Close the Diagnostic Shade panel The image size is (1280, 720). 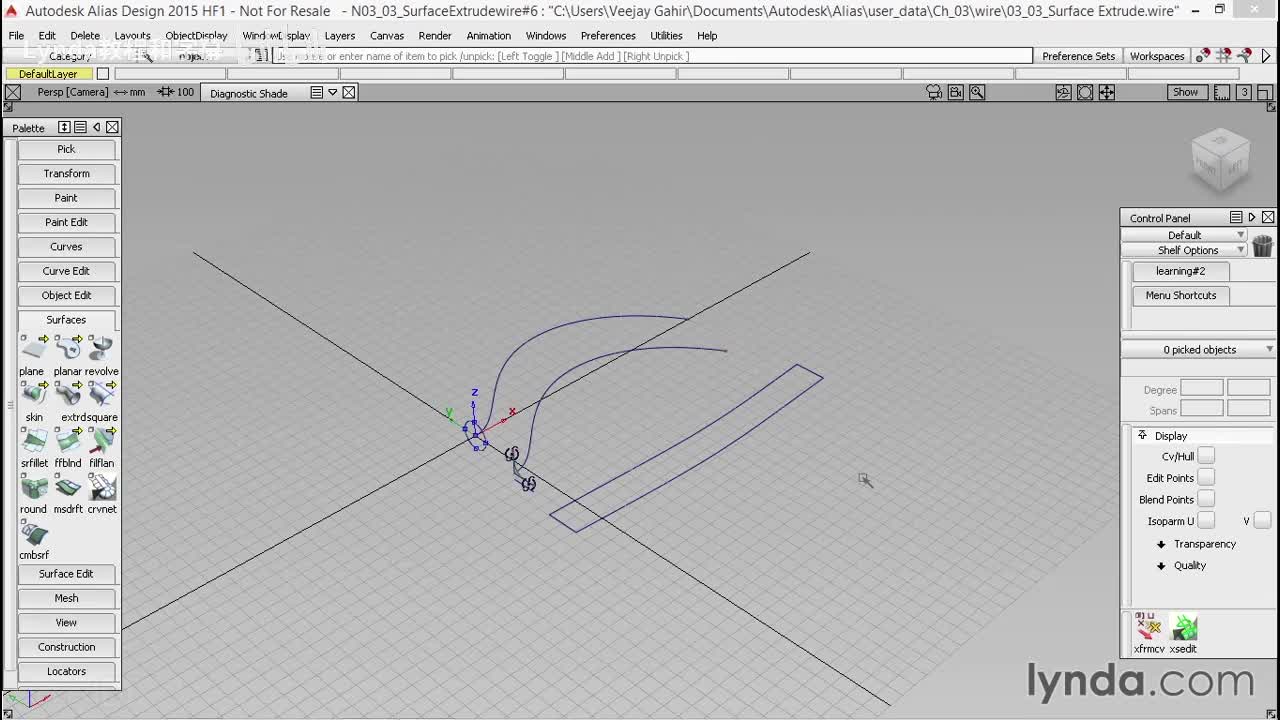pyautogui.click(x=349, y=92)
